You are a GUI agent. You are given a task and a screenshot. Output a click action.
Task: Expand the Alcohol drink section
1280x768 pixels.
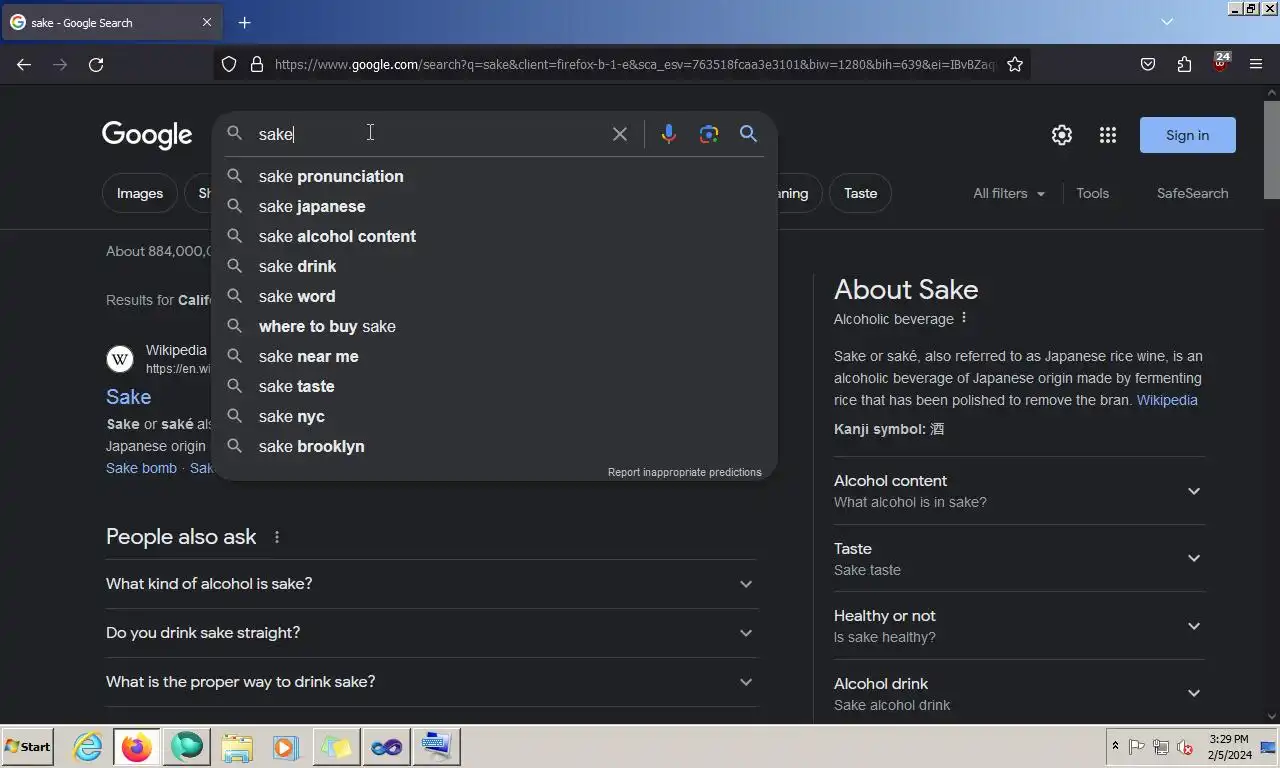pos(1019,694)
